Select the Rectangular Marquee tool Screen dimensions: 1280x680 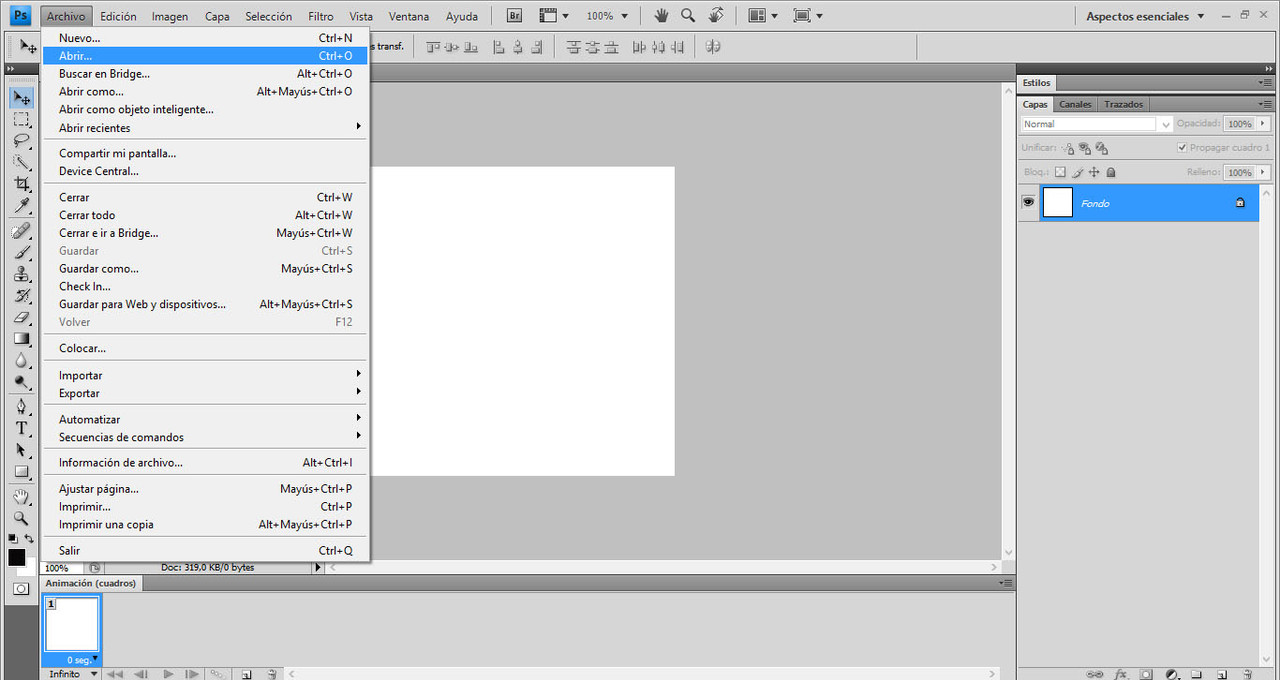[x=21, y=119]
